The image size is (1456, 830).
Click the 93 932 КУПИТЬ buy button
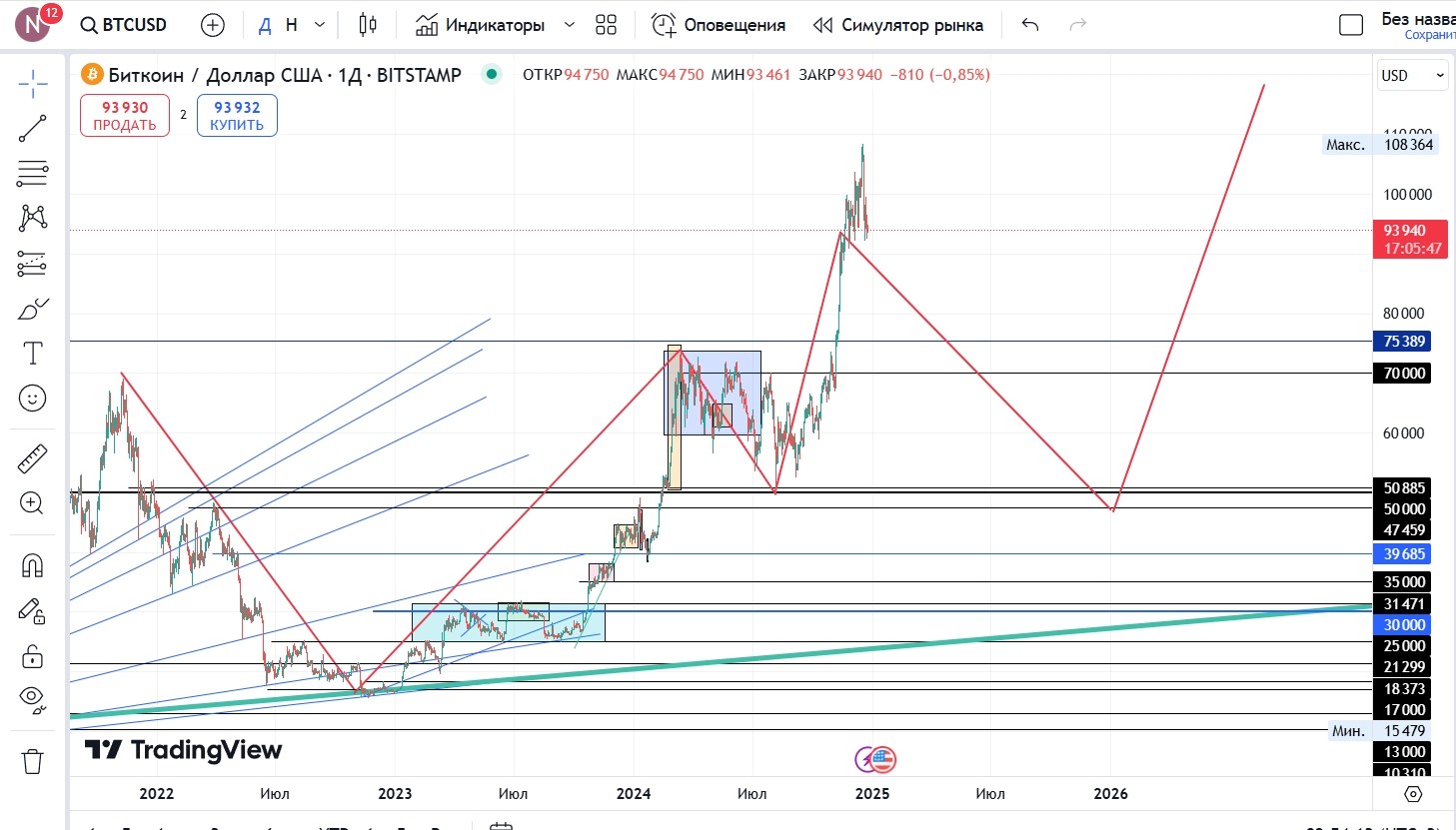(237, 116)
